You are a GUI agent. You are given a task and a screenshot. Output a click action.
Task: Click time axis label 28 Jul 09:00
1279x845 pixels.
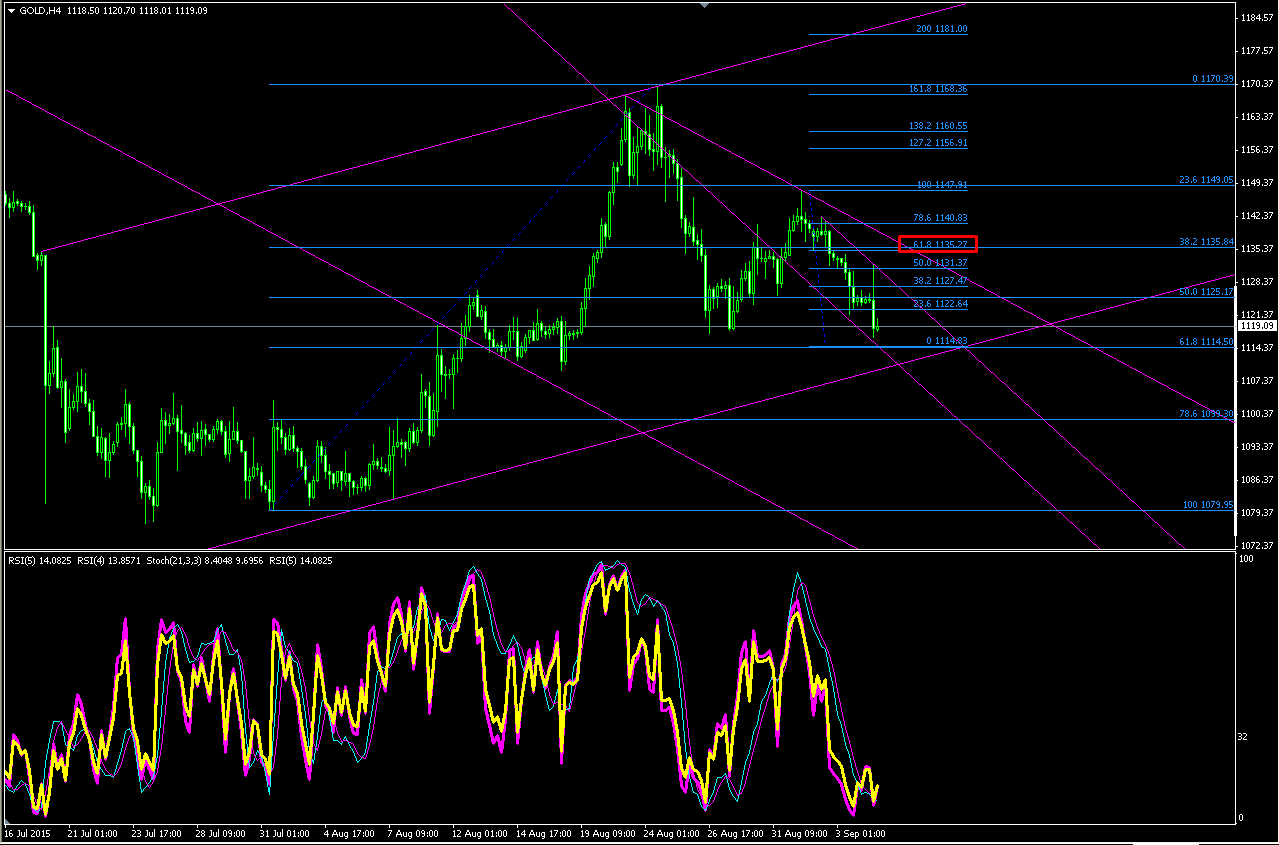click(220, 832)
